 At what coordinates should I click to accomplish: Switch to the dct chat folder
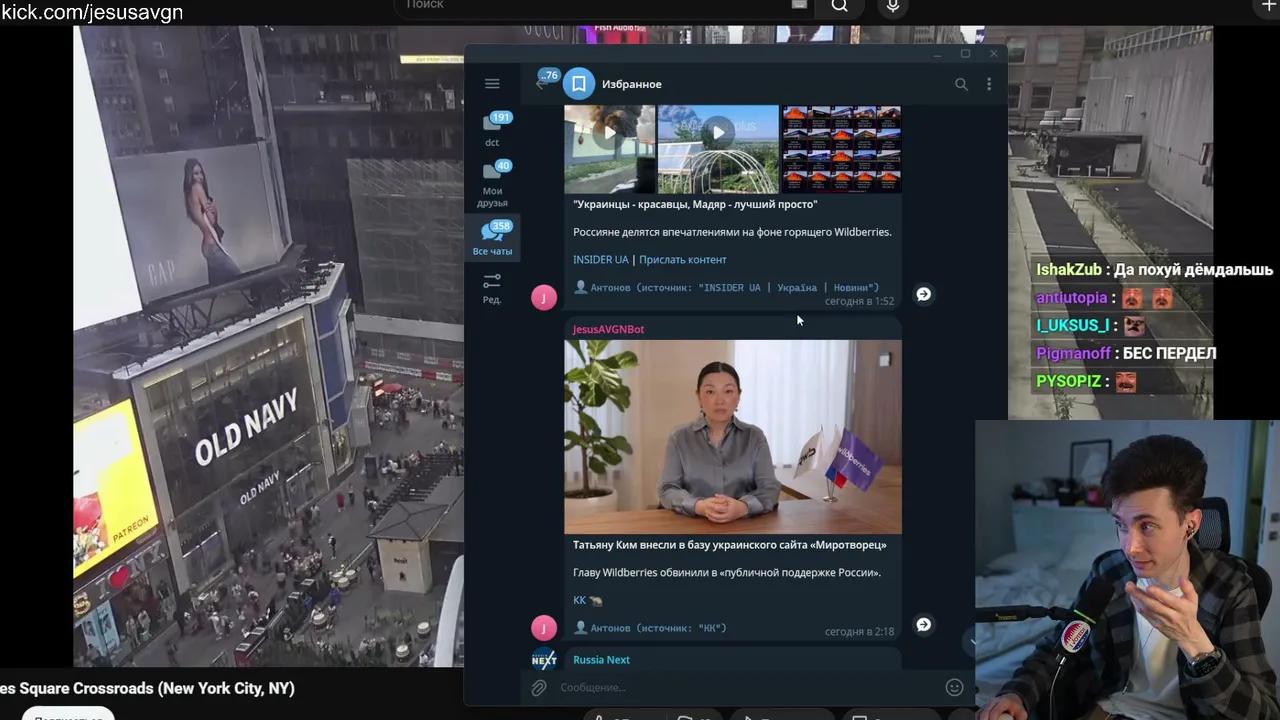[492, 130]
